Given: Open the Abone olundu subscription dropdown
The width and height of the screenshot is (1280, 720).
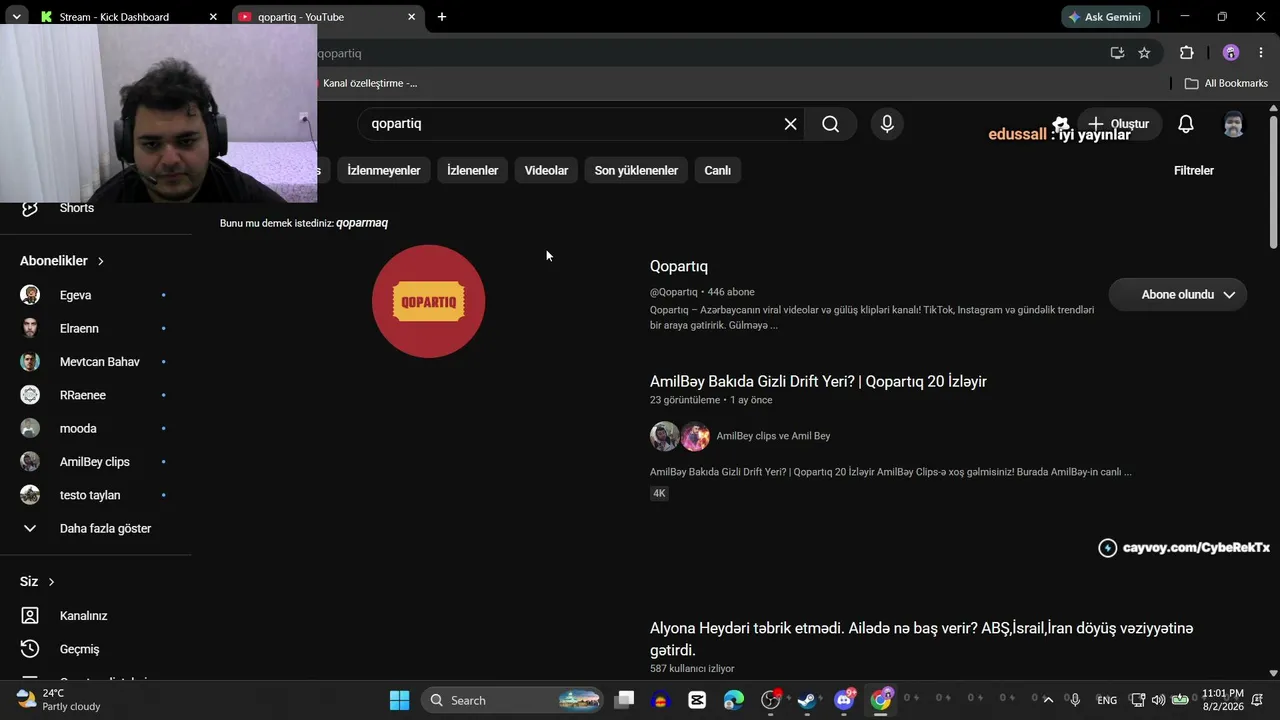Looking at the screenshot, I should pyautogui.click(x=1178, y=295).
